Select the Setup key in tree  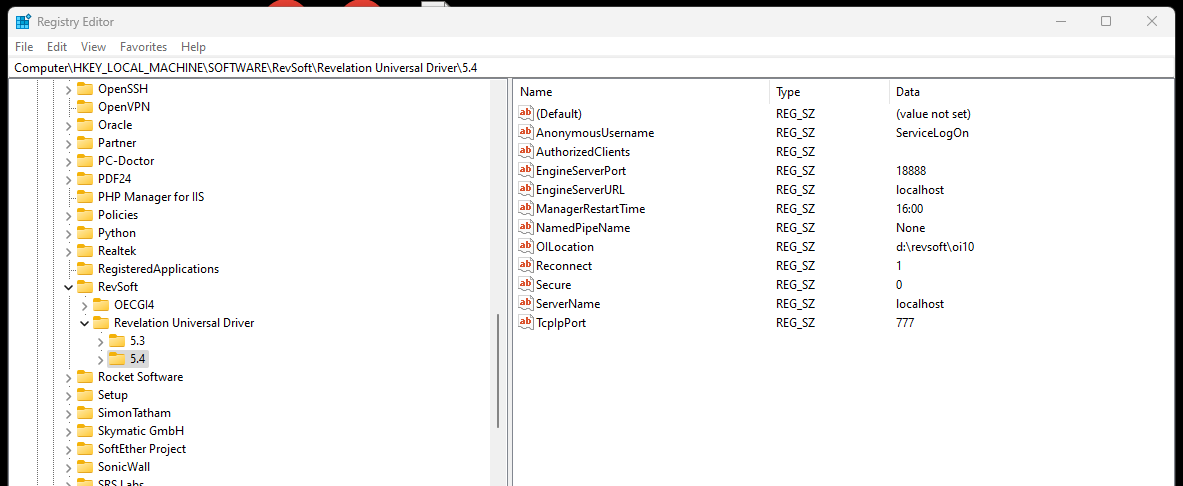(112, 395)
